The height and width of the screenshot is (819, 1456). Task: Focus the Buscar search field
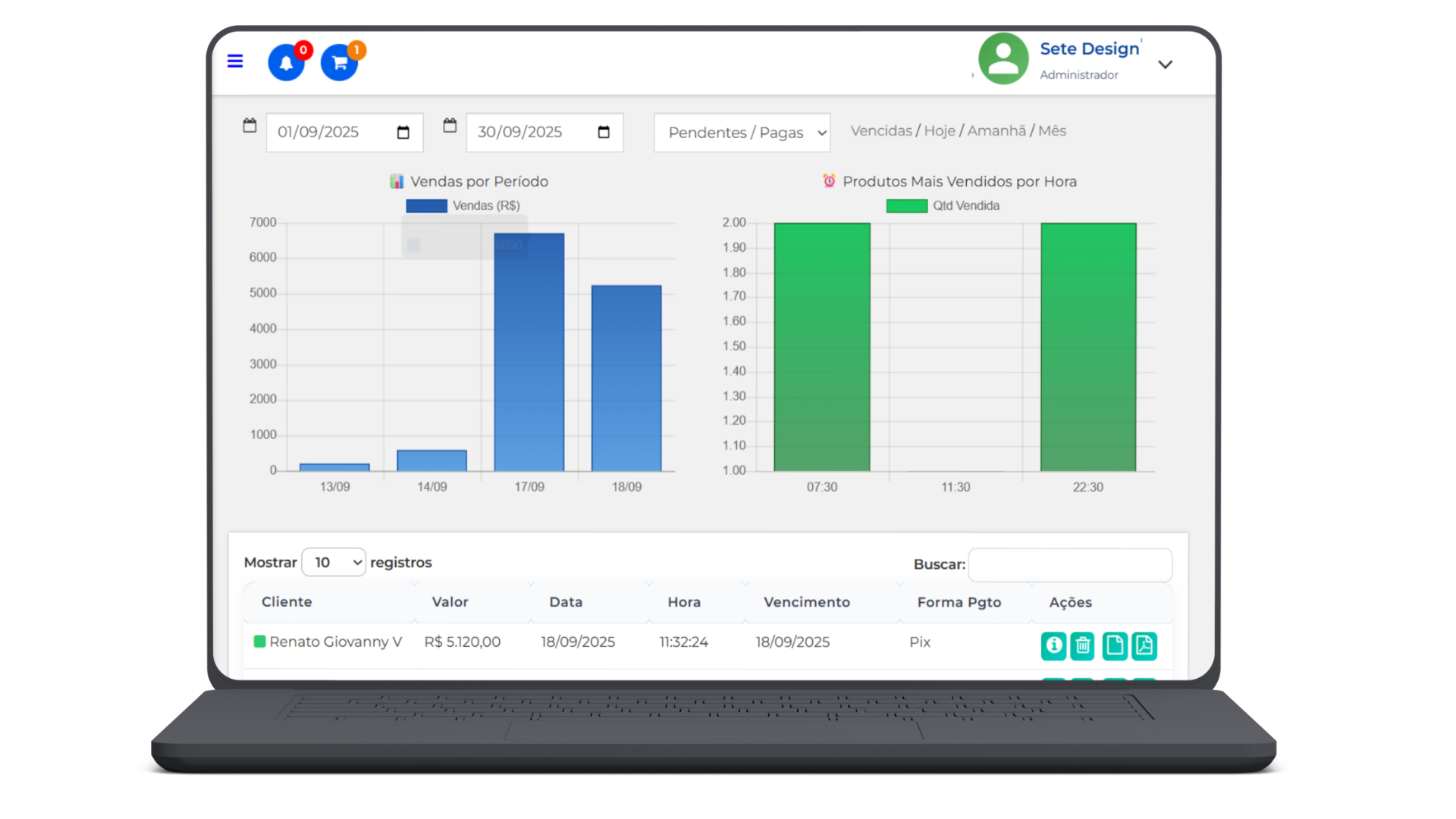point(1069,565)
